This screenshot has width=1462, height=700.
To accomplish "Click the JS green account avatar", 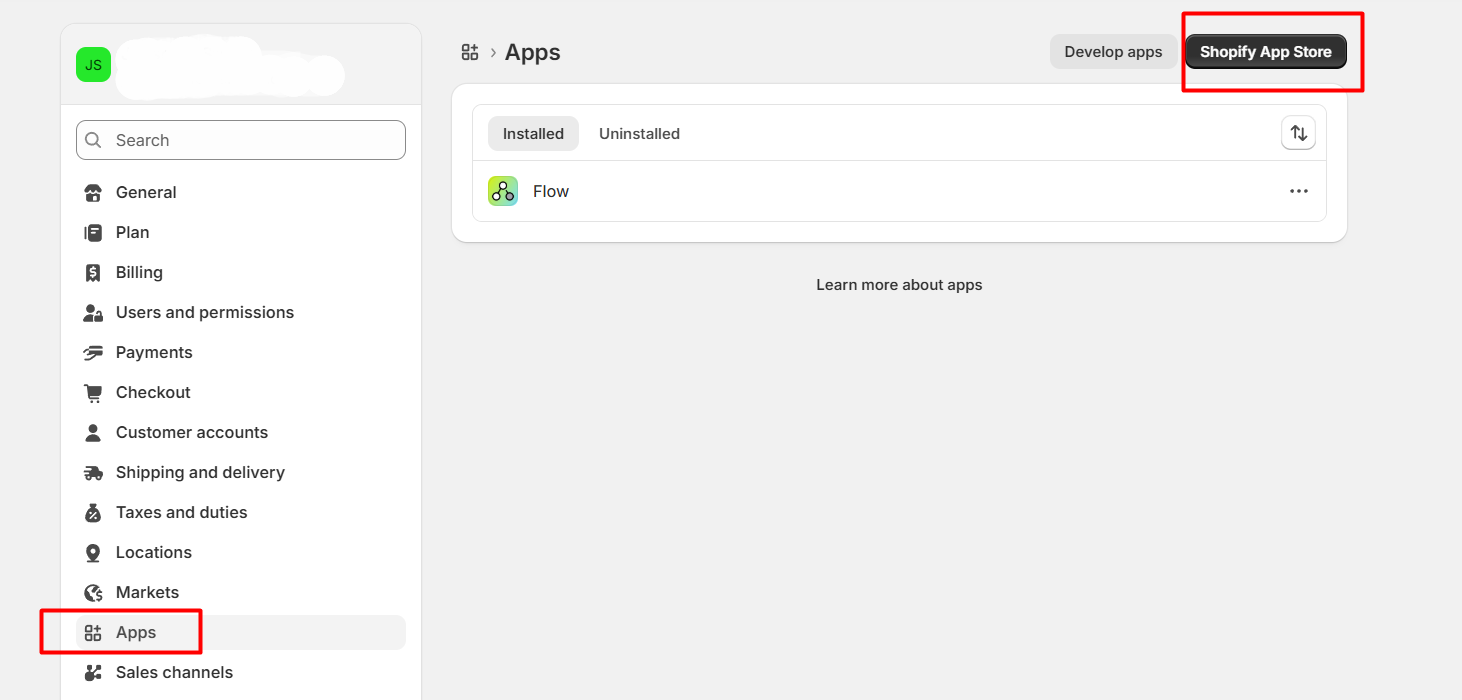I will (x=93, y=65).
